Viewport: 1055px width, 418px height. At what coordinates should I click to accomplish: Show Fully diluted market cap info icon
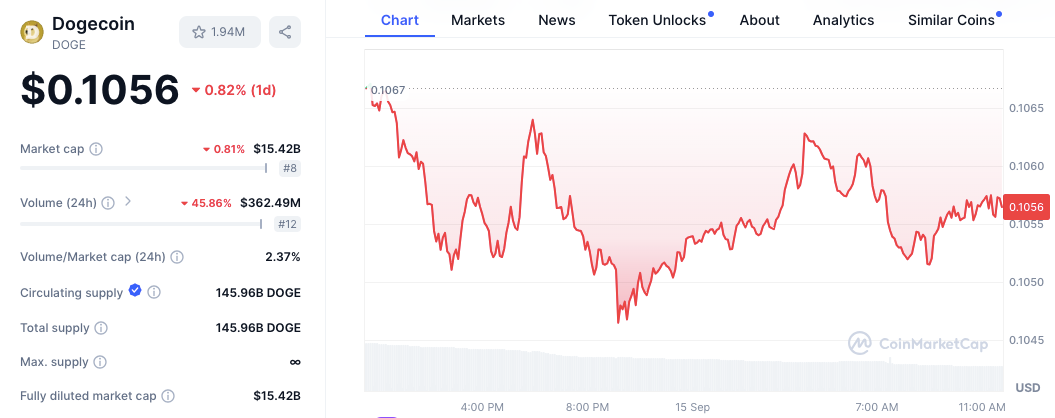tap(168, 396)
